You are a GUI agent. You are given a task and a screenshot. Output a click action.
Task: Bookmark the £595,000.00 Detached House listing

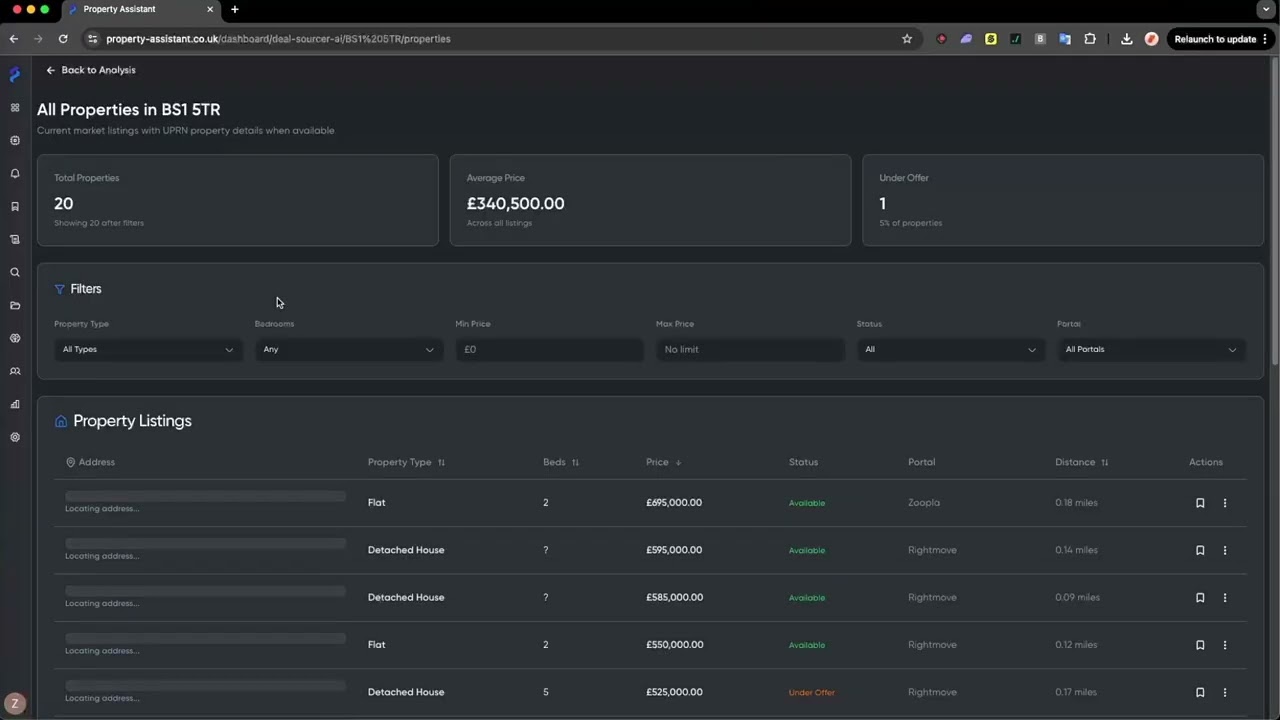(1200, 550)
